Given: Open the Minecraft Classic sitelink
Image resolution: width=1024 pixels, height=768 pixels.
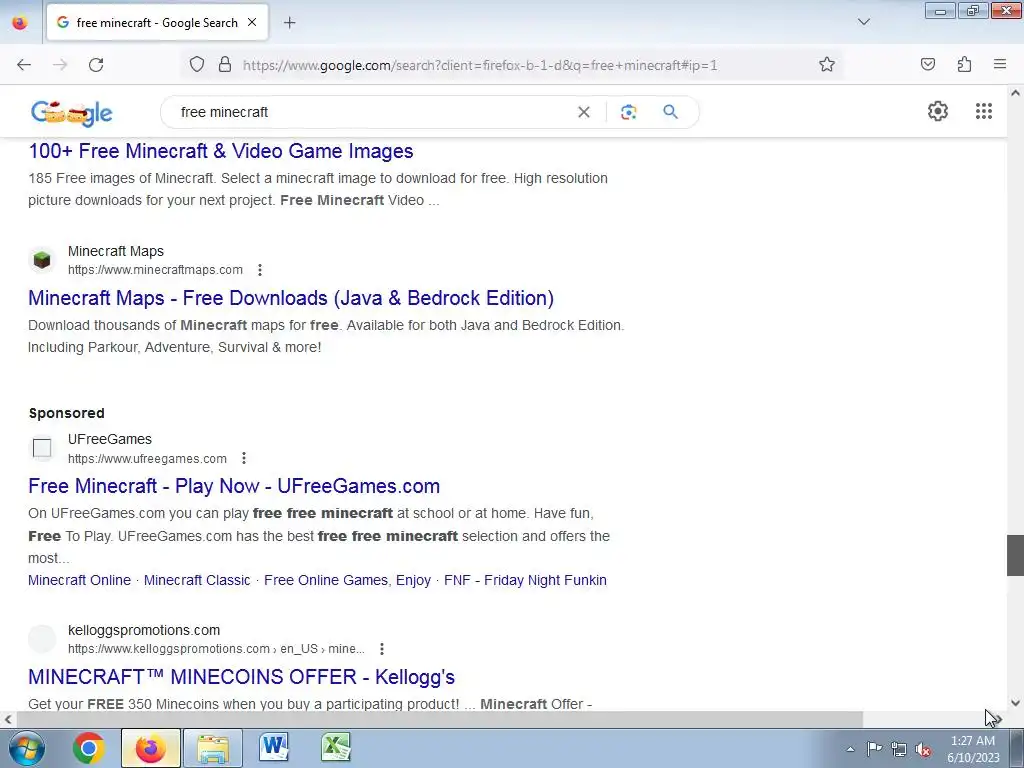Looking at the screenshot, I should click(197, 580).
